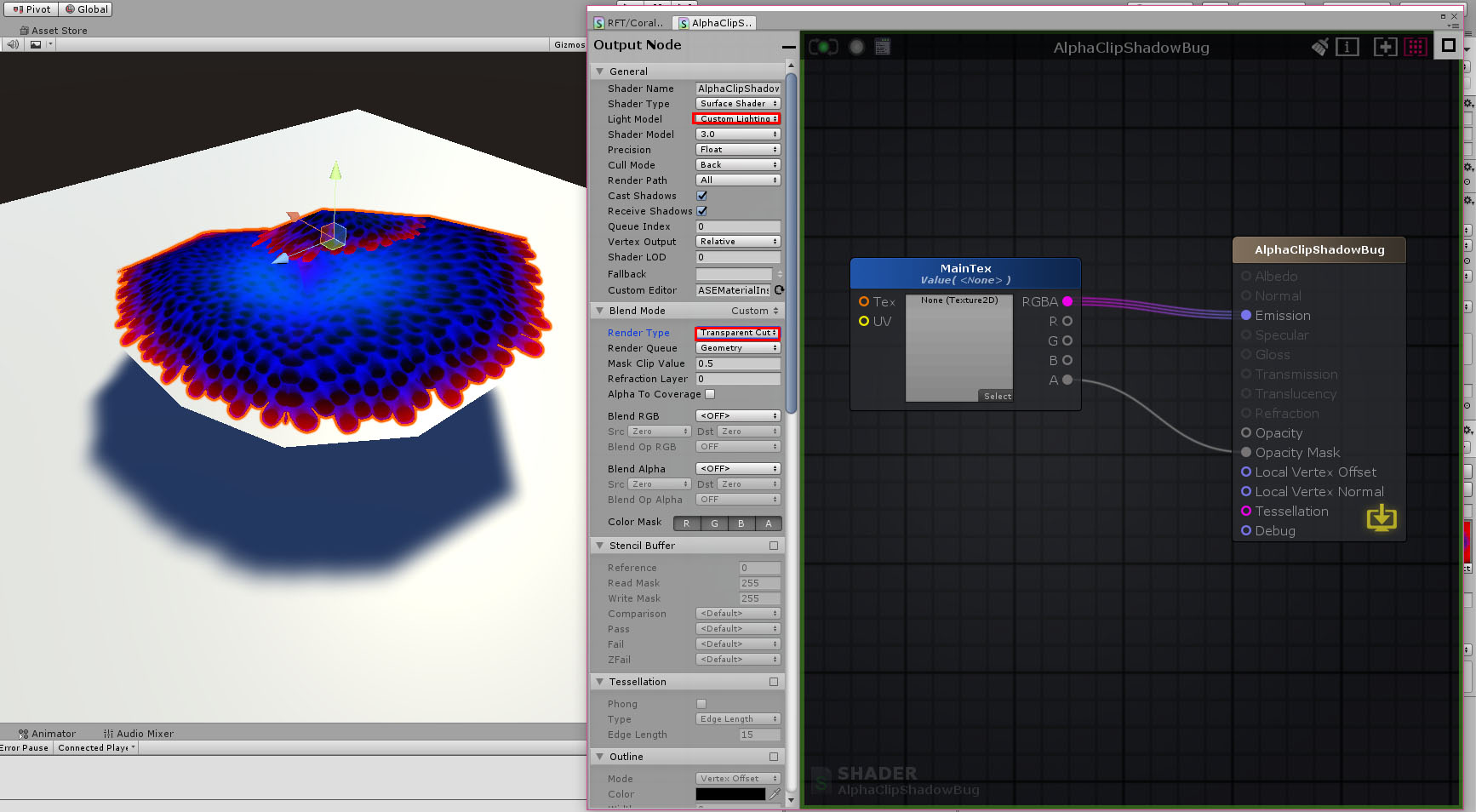The width and height of the screenshot is (1476, 812).
Task: Open generated shader code with the document icon
Action: point(883,47)
